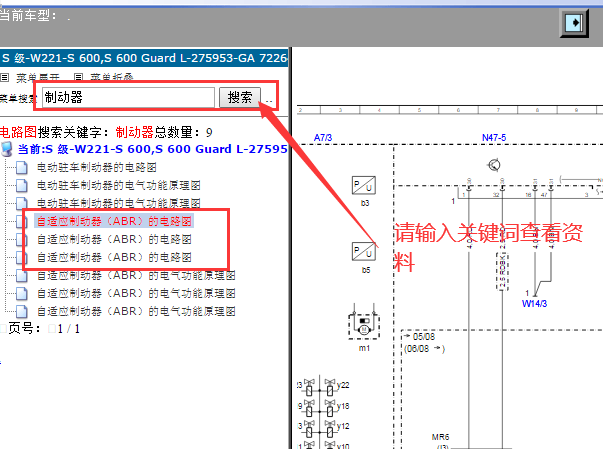This screenshot has width=603, height=449.
Task: Click the document icon of 电动驻车制动器的电路图
Action: tap(22, 168)
